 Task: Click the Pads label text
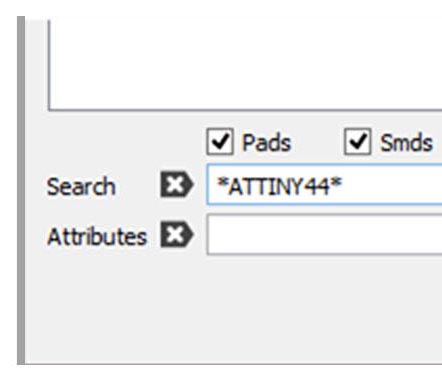click(x=267, y=143)
